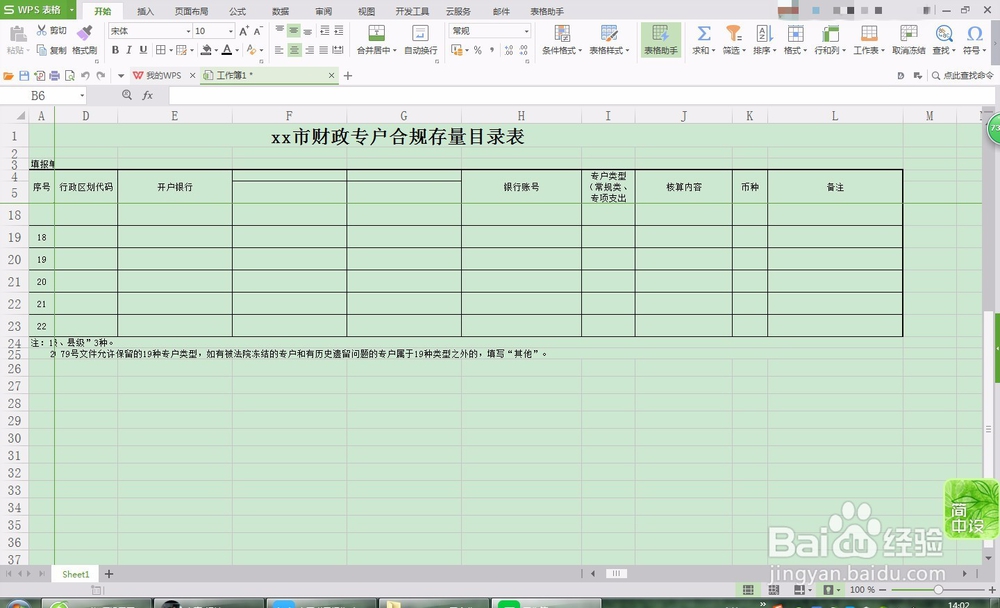Image resolution: width=1000 pixels, height=608 pixels.
Task: Toggle Italic formatting
Action: point(129,50)
